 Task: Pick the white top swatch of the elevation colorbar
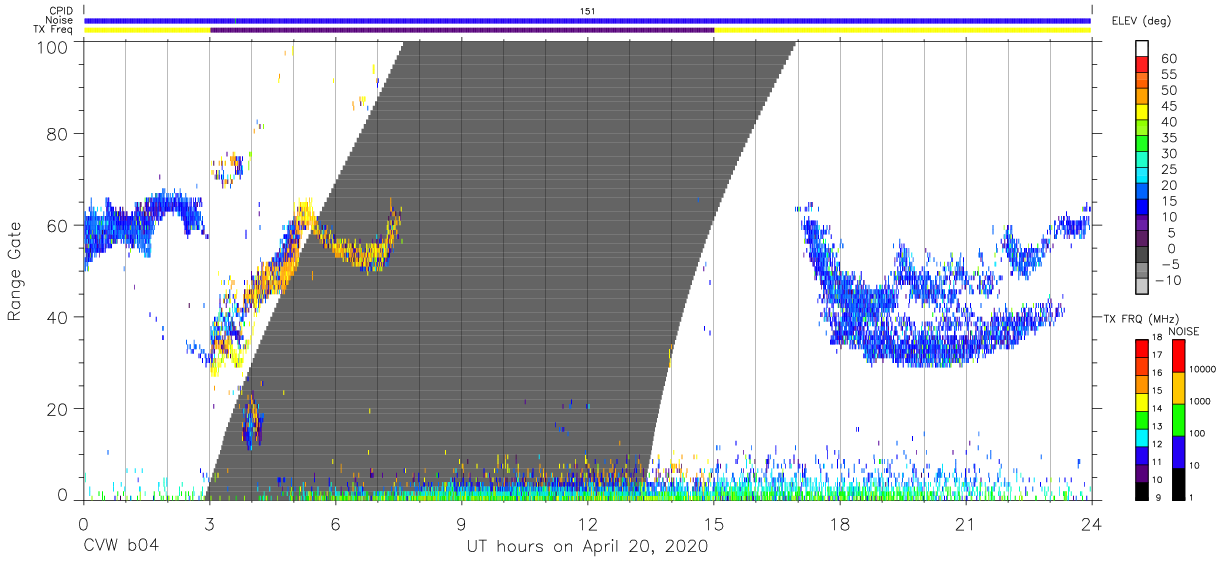(x=1141, y=48)
